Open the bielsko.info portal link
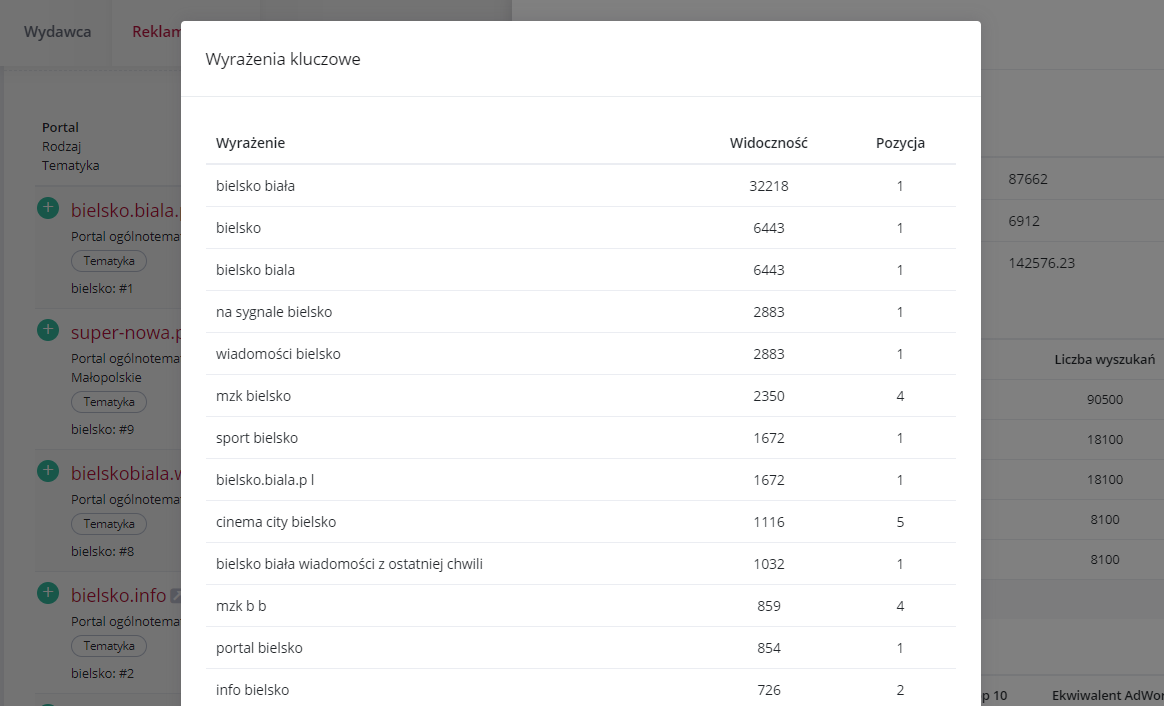Viewport: 1164px width, 706px height. coord(118,595)
